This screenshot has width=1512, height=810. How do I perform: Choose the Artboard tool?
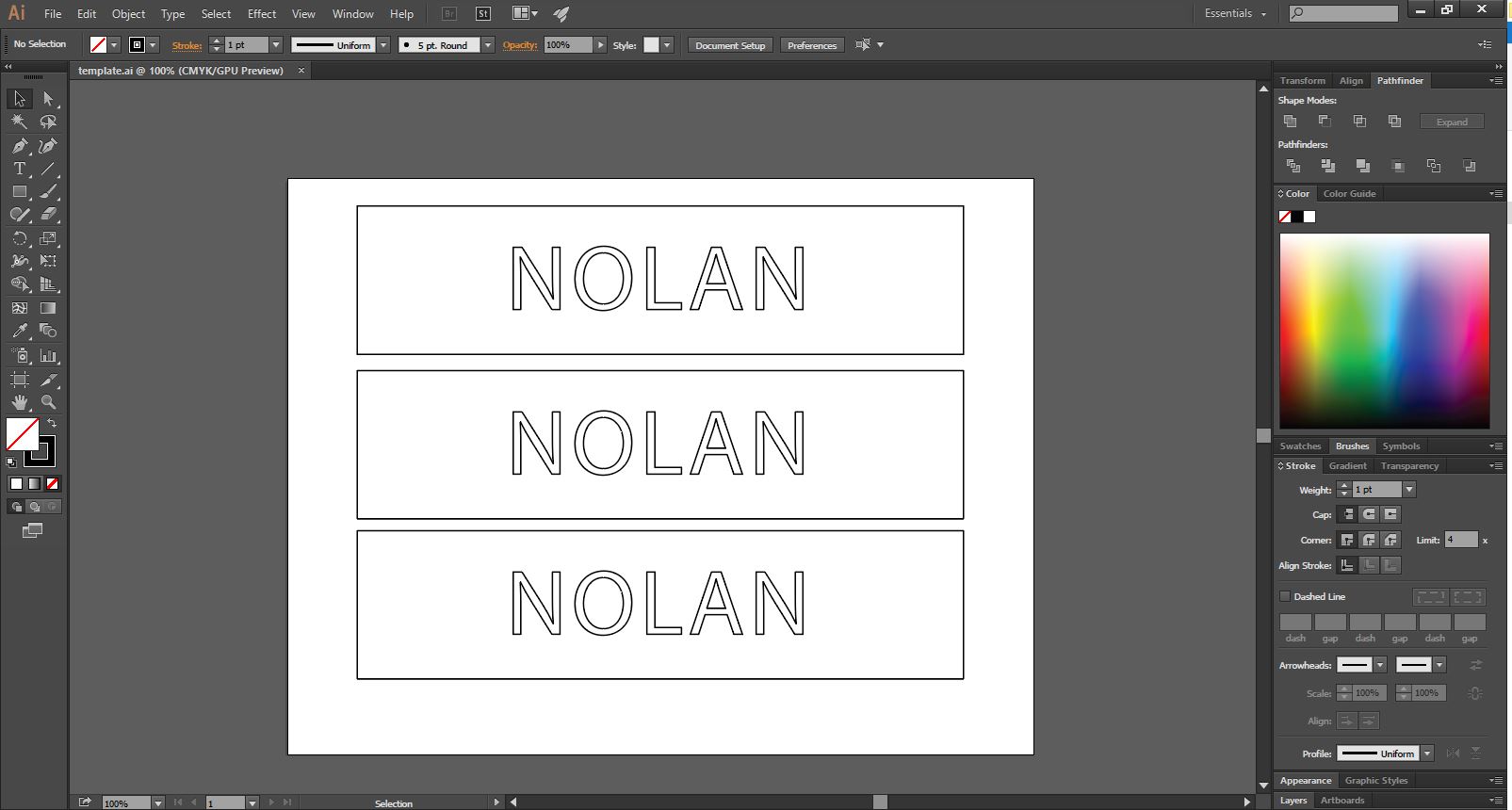coord(19,379)
